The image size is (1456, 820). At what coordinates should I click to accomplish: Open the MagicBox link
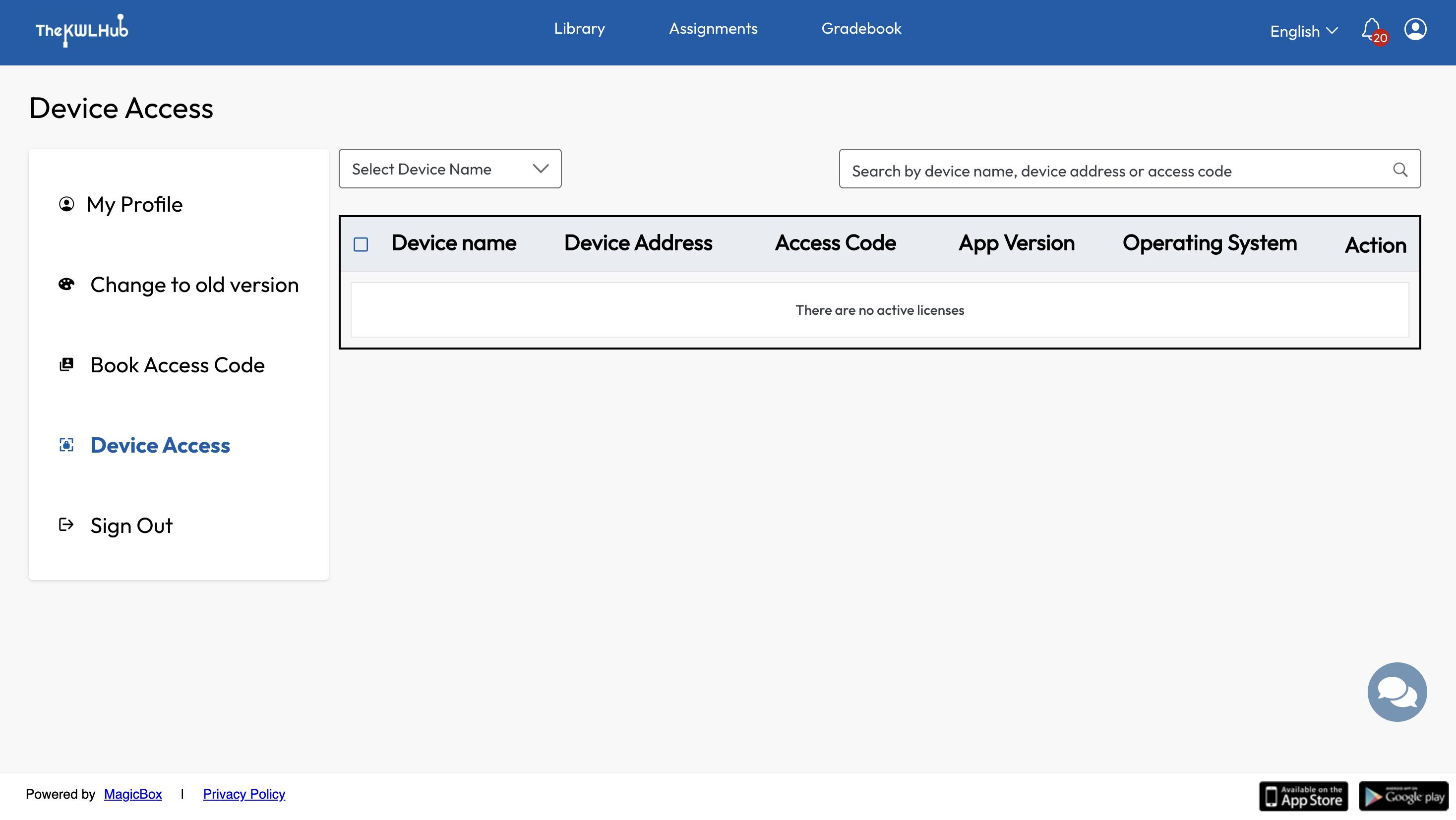pos(133,794)
